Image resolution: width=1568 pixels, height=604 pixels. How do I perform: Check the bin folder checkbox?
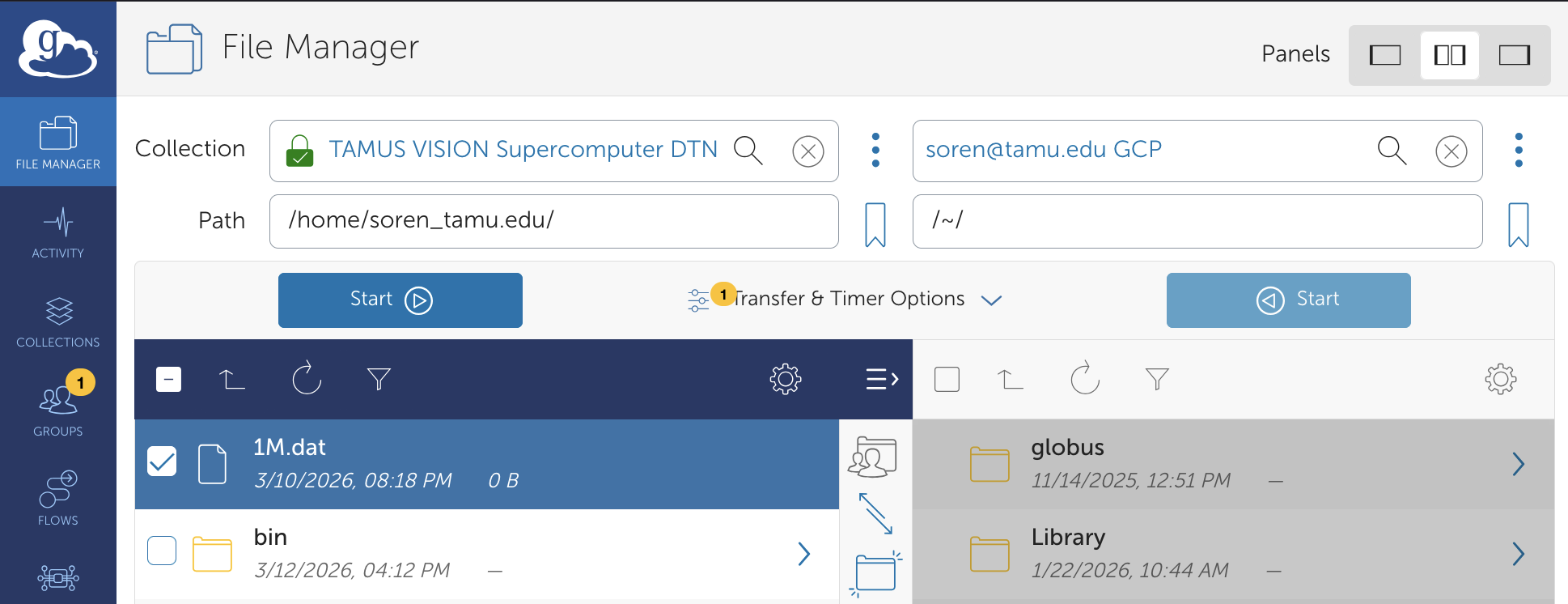(x=162, y=551)
